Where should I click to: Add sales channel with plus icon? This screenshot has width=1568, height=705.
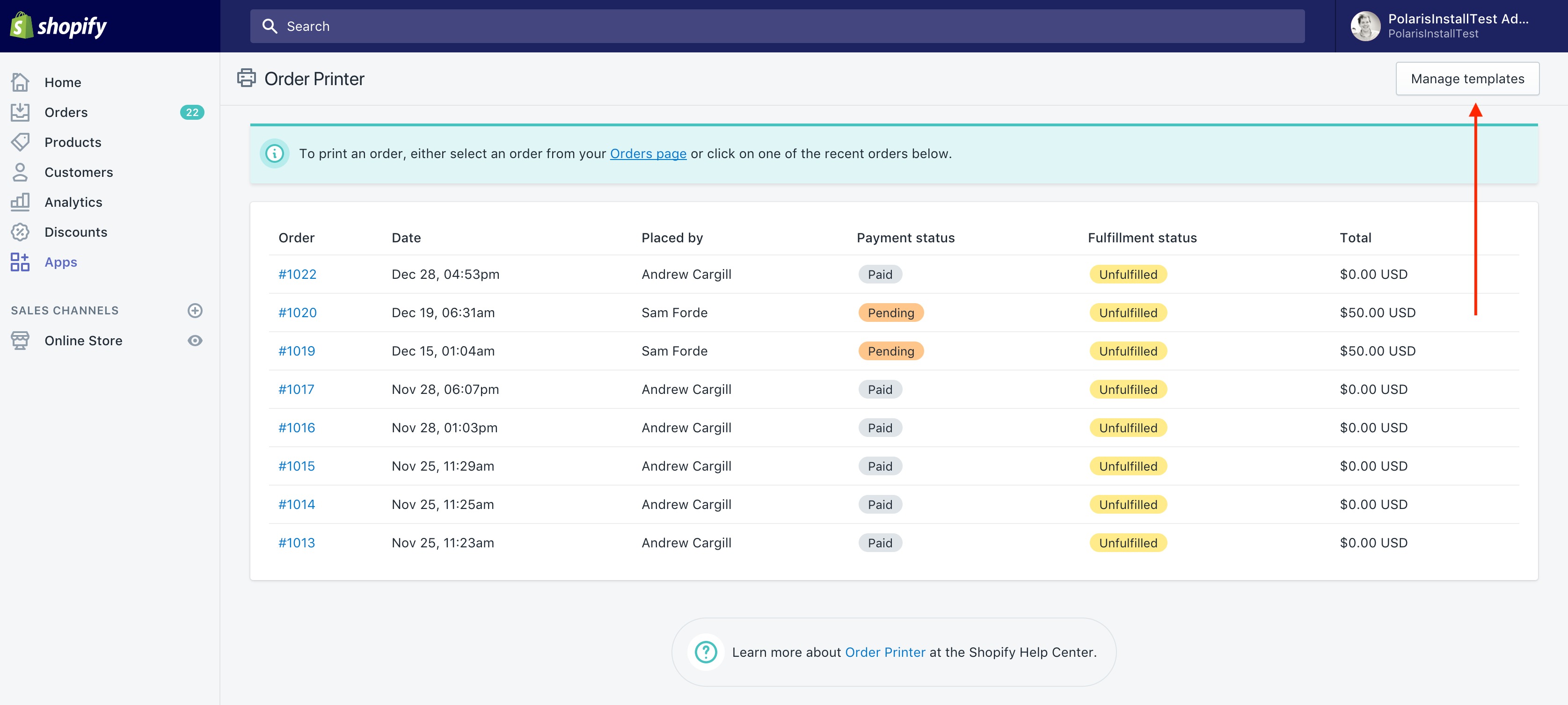[195, 311]
